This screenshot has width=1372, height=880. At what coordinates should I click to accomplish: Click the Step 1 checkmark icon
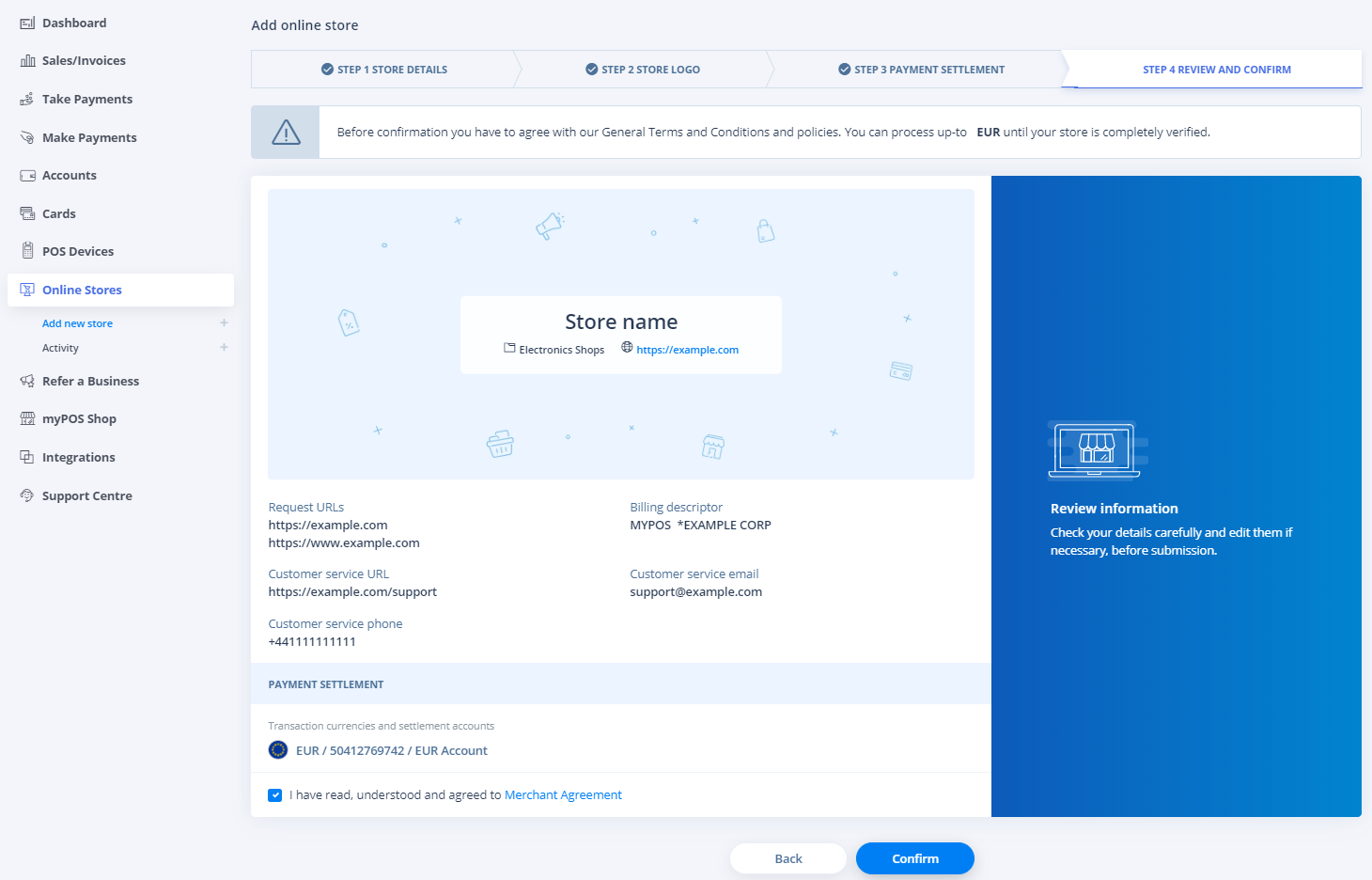click(x=327, y=70)
